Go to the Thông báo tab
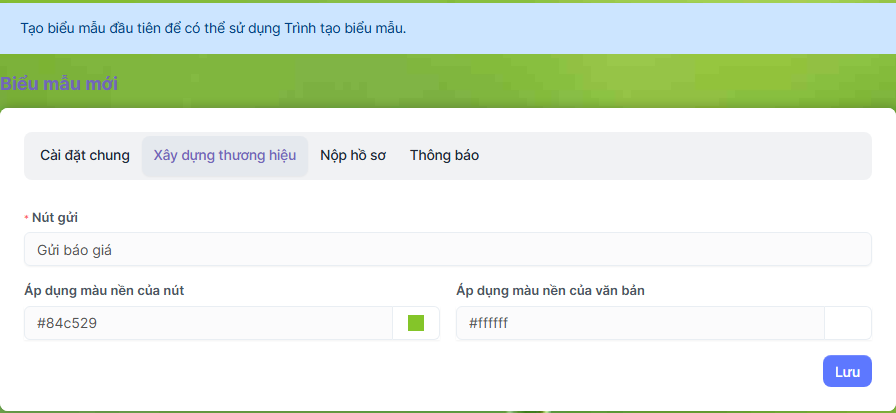The image size is (896, 413). point(444,156)
